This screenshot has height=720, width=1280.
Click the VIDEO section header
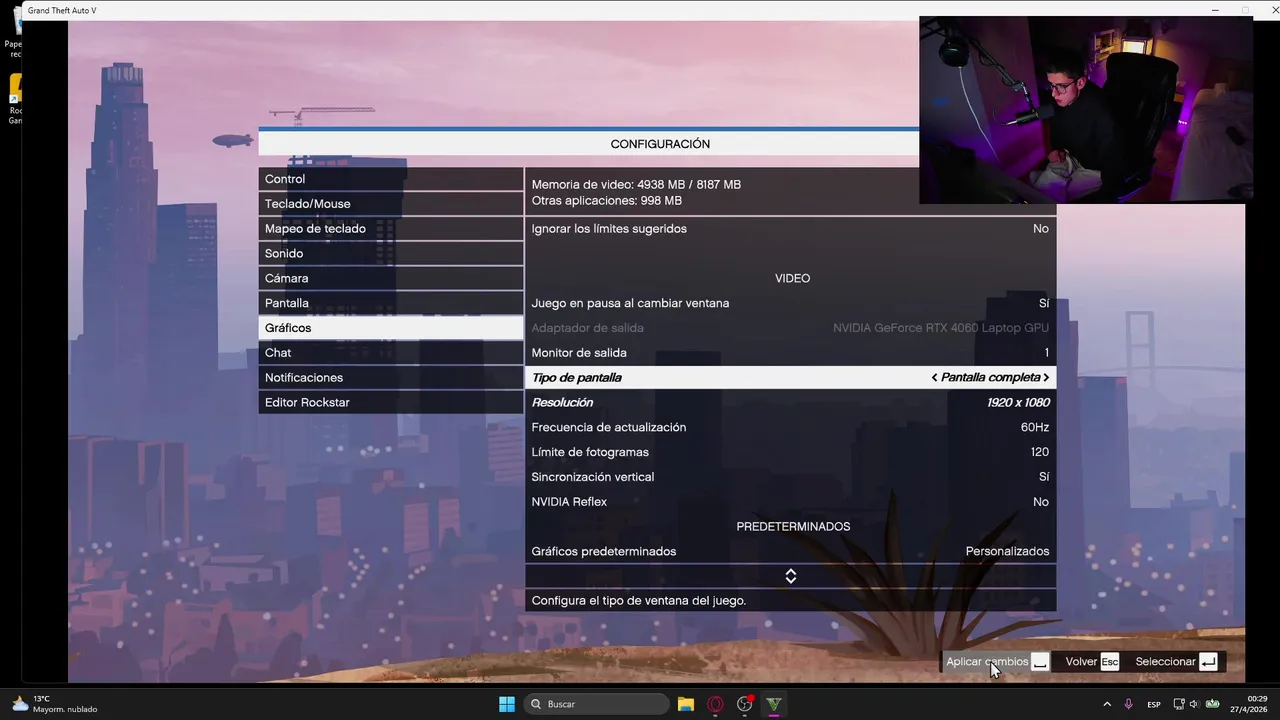[792, 278]
